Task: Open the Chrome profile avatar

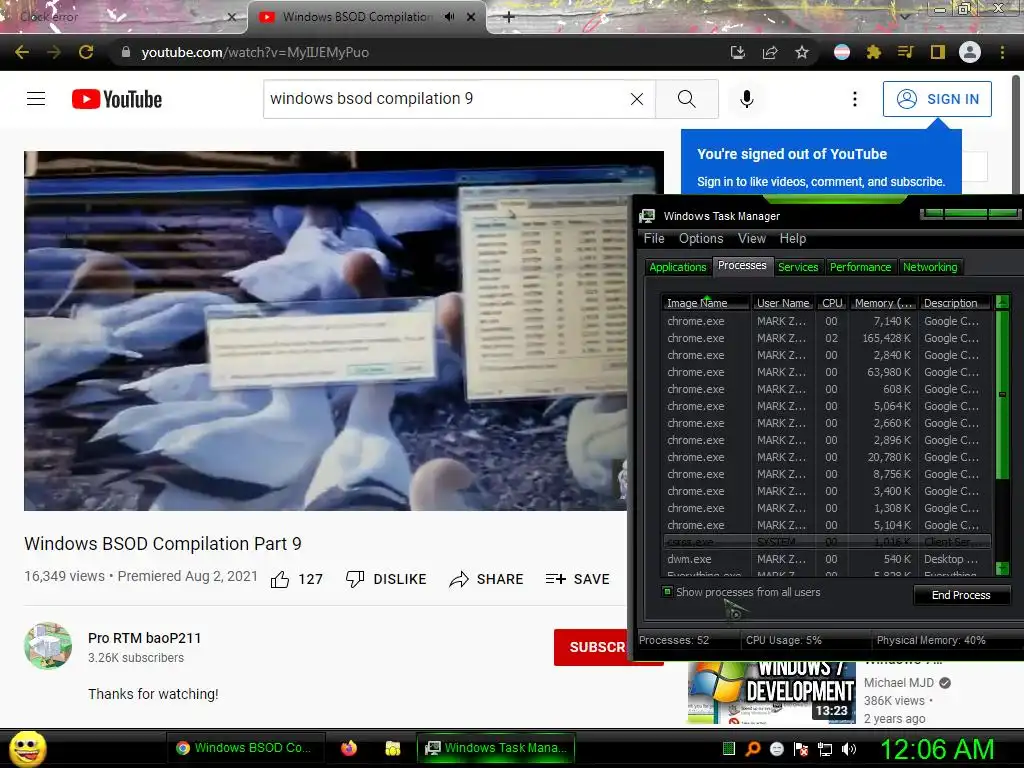Action: click(970, 52)
